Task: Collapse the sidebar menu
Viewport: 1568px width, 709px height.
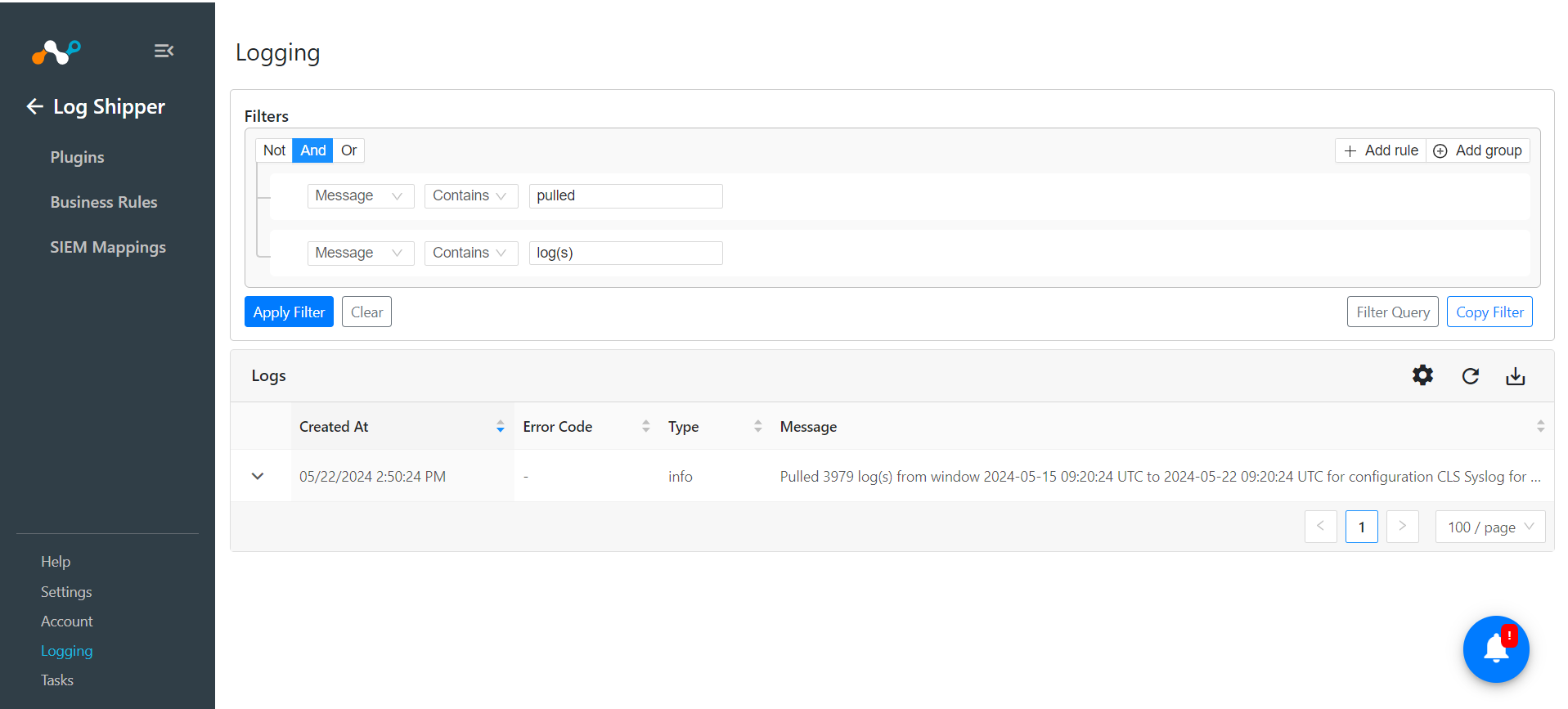Action: pyautogui.click(x=164, y=51)
